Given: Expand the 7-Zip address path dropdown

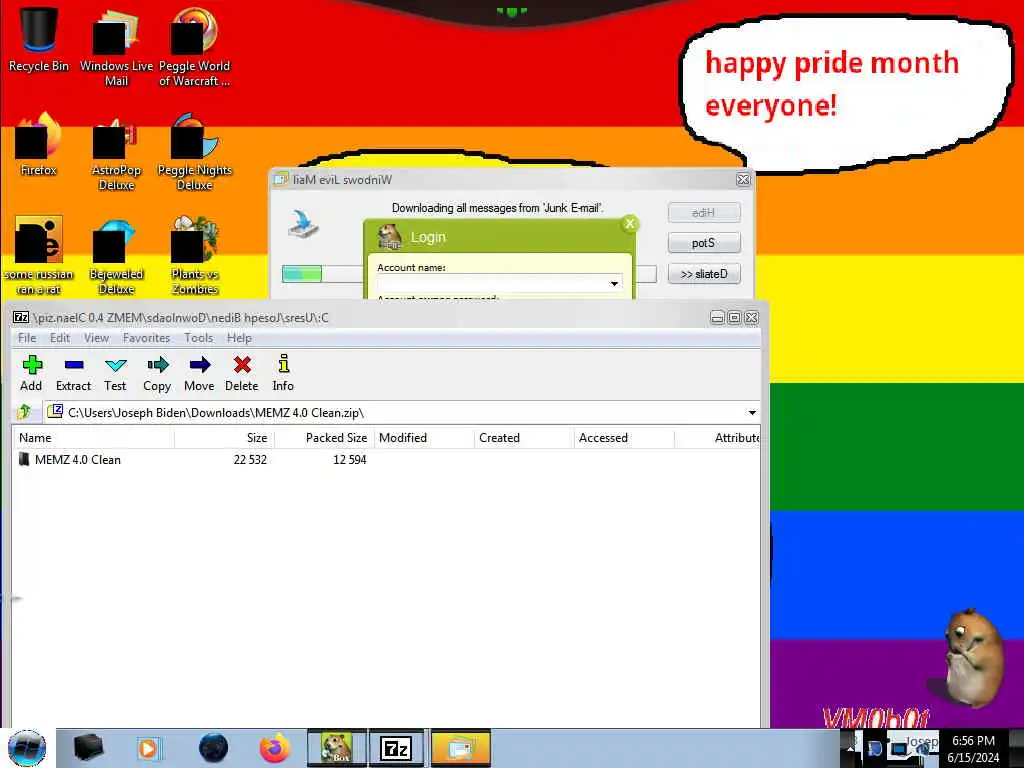Looking at the screenshot, I should [752, 413].
